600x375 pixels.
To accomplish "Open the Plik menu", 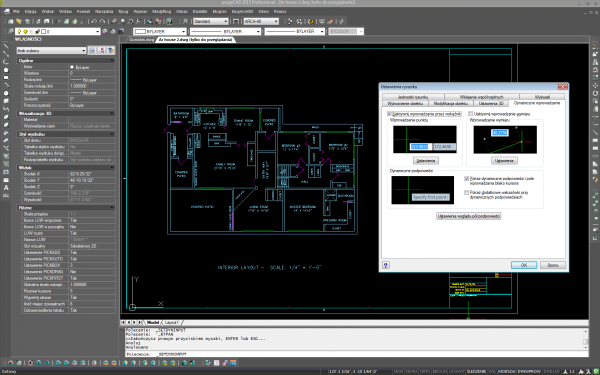I will pos(16,11).
